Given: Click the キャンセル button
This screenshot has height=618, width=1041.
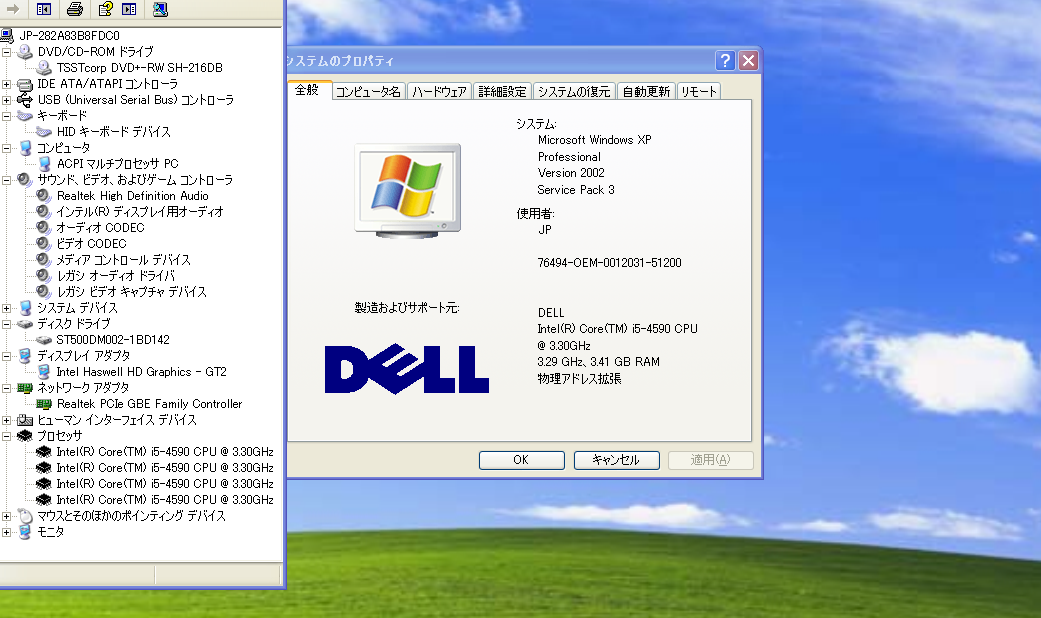Looking at the screenshot, I should (616, 460).
